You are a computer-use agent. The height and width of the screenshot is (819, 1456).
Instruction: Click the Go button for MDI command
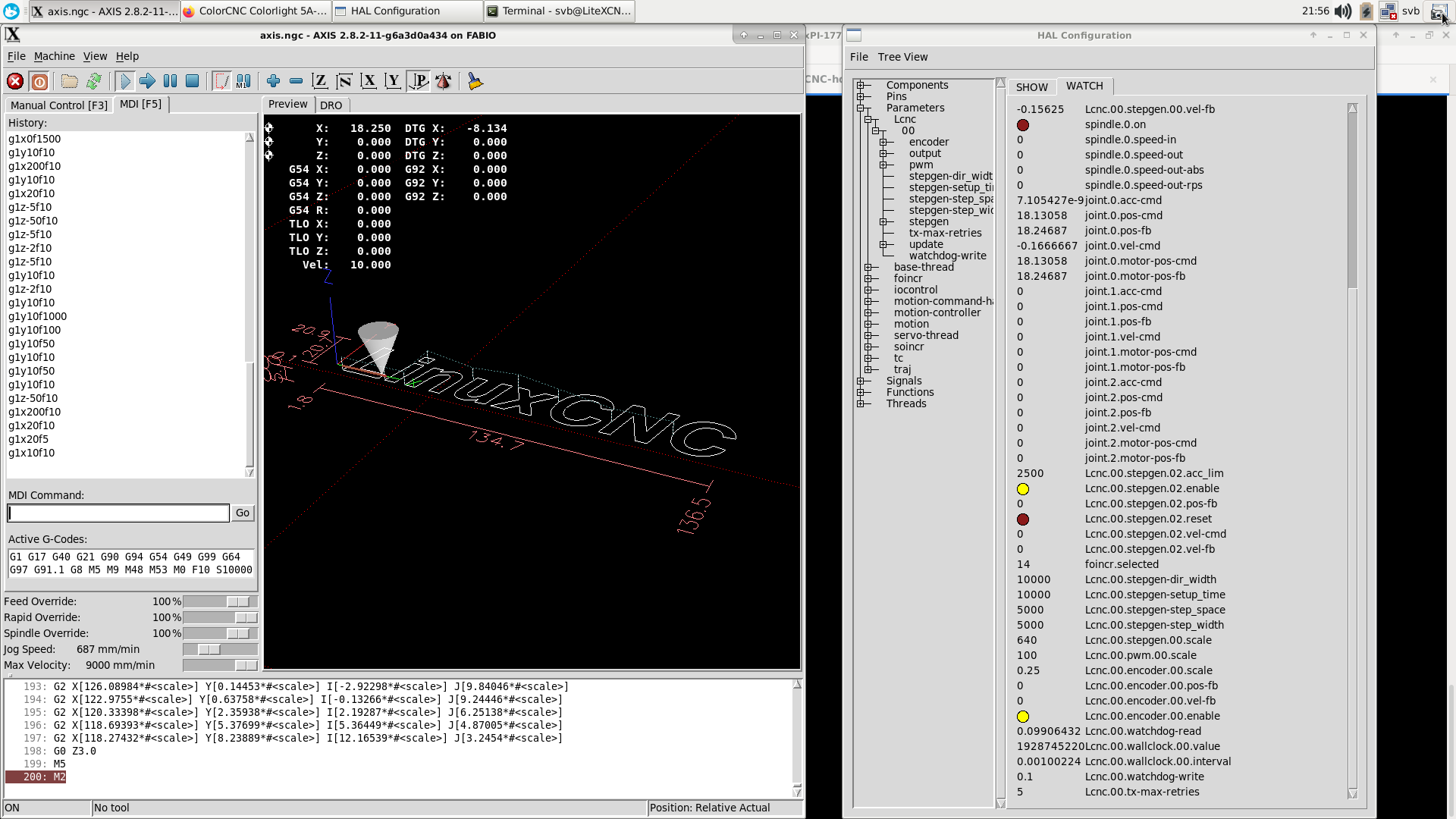[243, 513]
